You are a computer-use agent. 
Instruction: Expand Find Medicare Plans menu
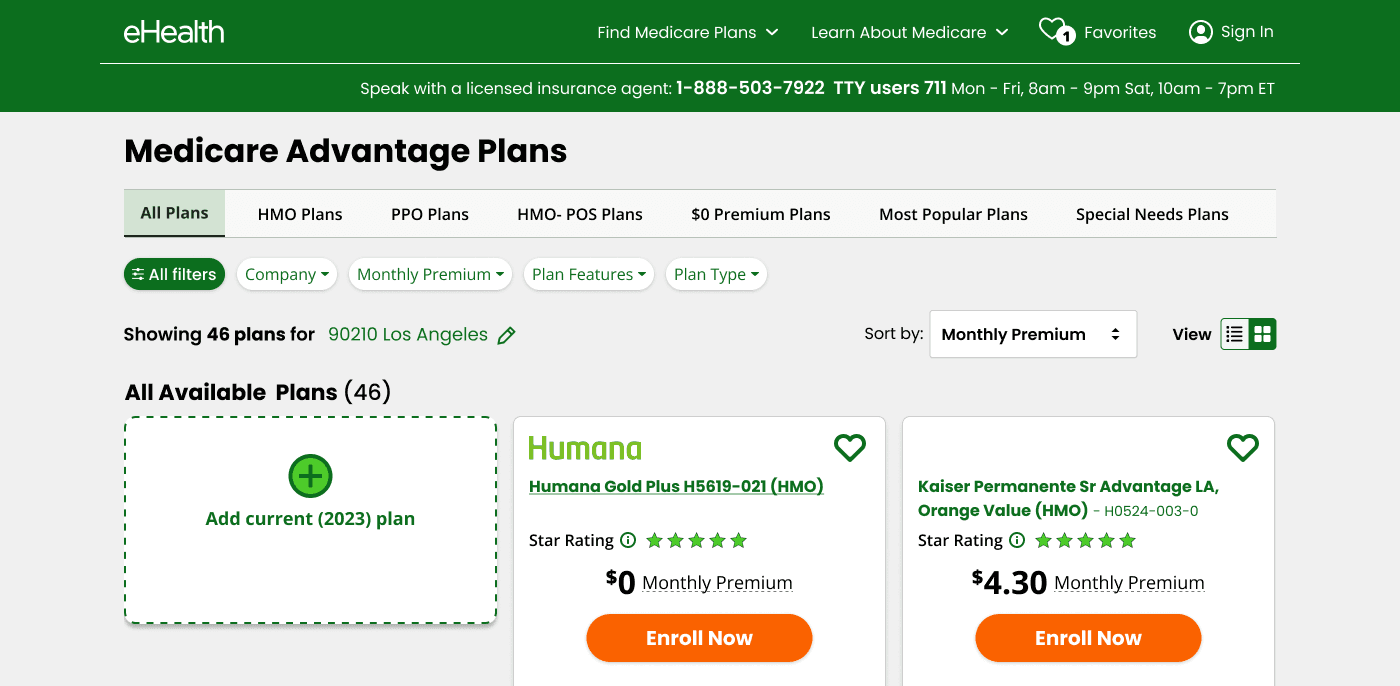click(687, 32)
